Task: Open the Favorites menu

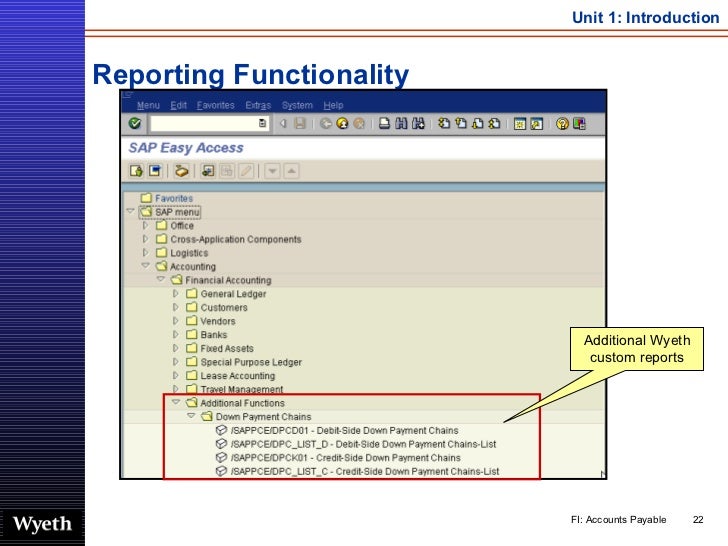Action: click(215, 105)
